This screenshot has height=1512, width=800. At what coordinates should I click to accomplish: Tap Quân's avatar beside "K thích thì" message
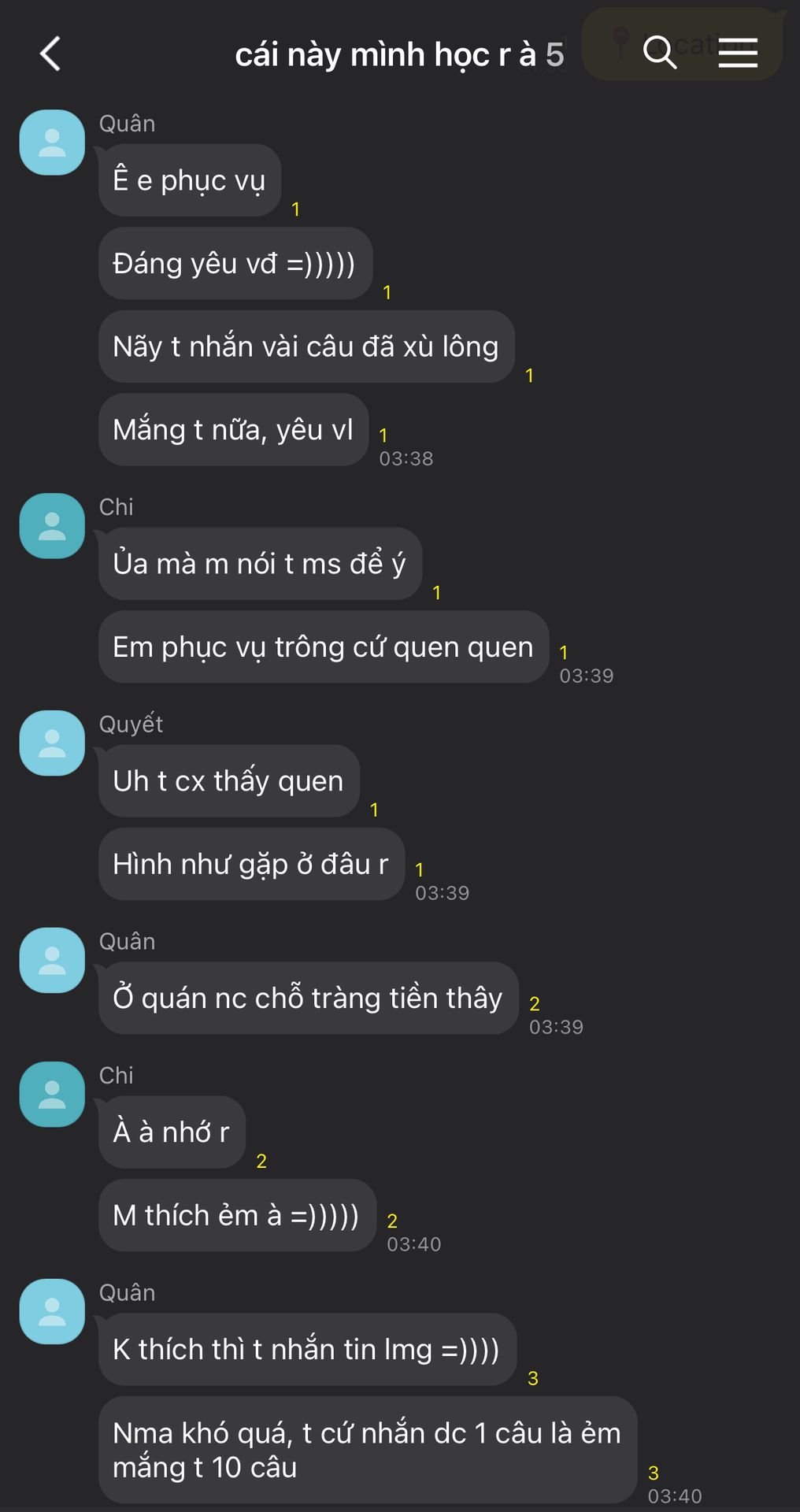pos(52,1312)
